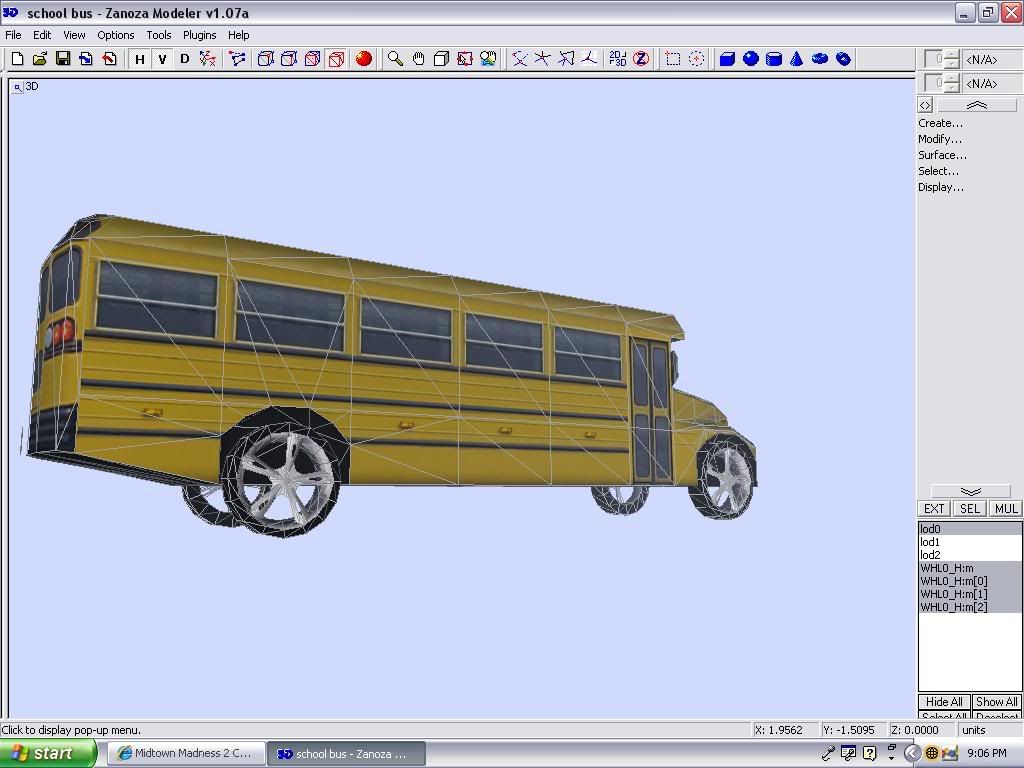The height and width of the screenshot is (768, 1024).
Task: Toggle the V axis constraint button
Action: [x=162, y=59]
